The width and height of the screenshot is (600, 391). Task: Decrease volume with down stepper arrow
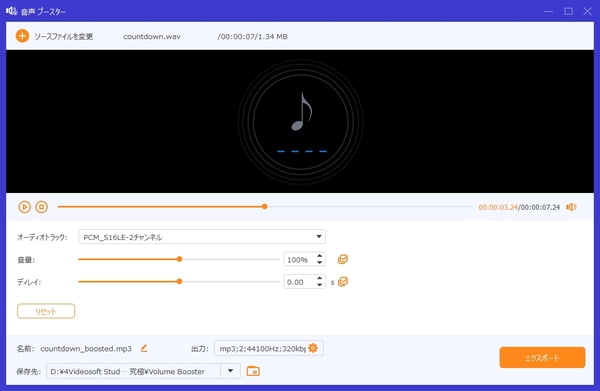point(320,263)
